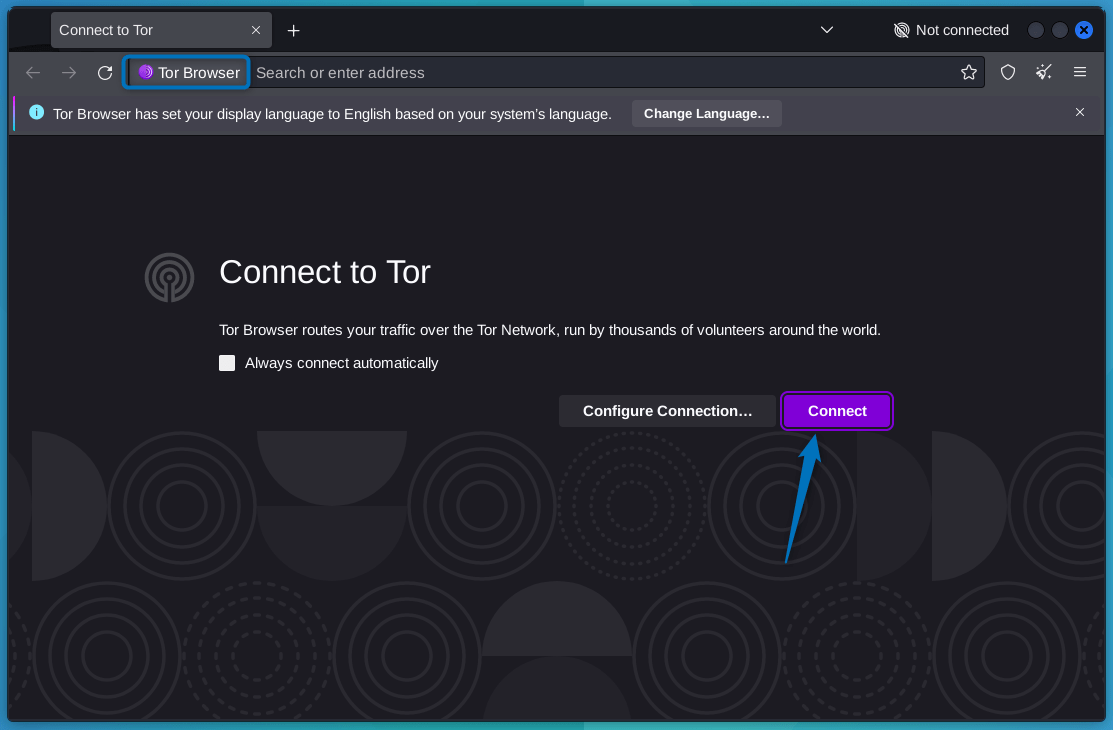1113x730 pixels.
Task: Click the info icon on the language banner
Action: click(x=36, y=112)
